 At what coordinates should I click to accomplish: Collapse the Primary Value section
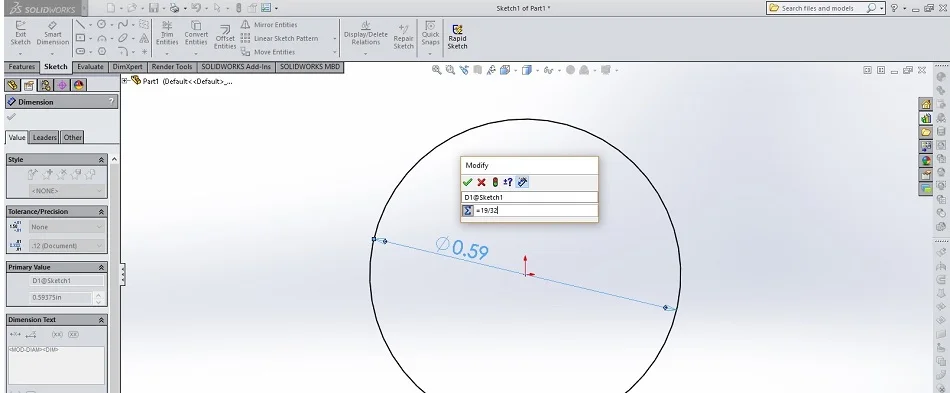coord(101,268)
